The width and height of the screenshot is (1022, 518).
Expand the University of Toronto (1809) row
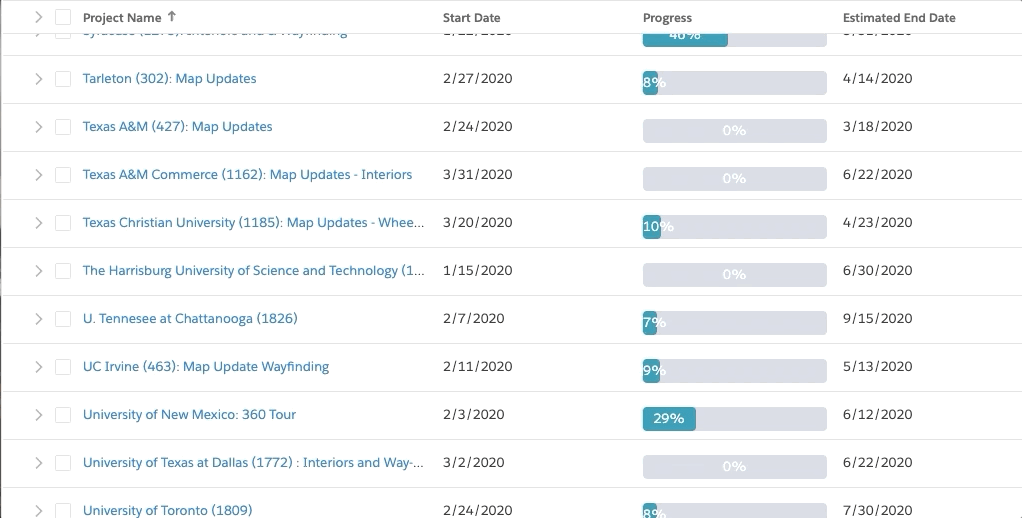point(38,511)
